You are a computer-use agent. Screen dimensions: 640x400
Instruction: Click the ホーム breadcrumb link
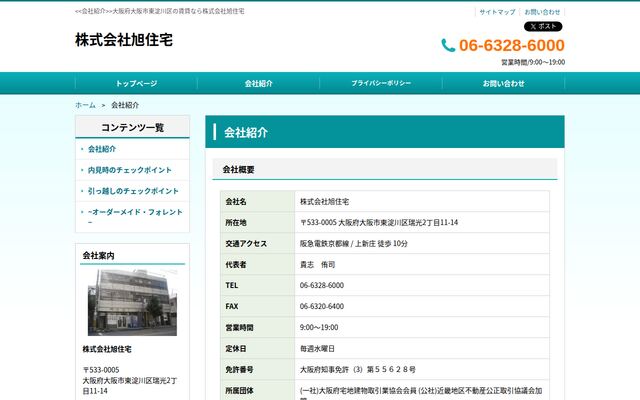85,105
